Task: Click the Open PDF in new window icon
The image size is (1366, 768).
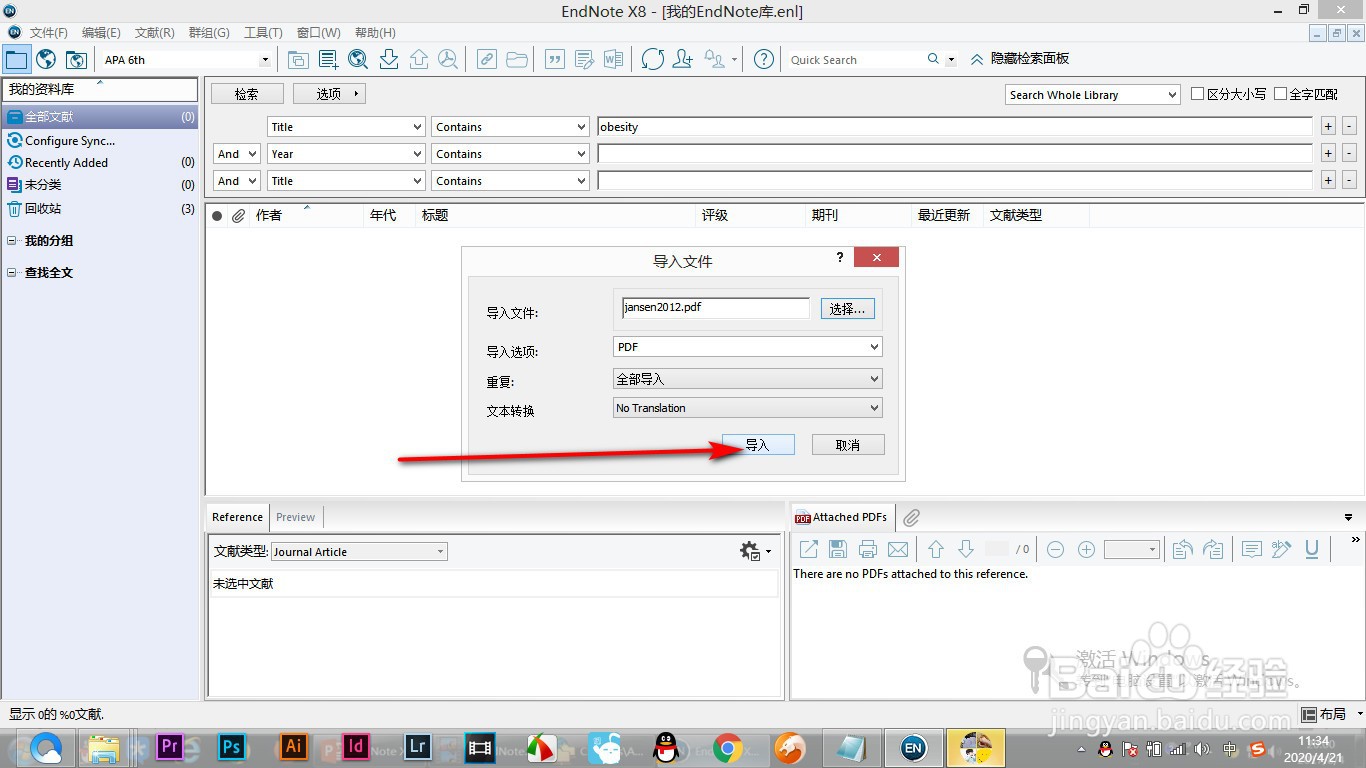Action: 808,549
